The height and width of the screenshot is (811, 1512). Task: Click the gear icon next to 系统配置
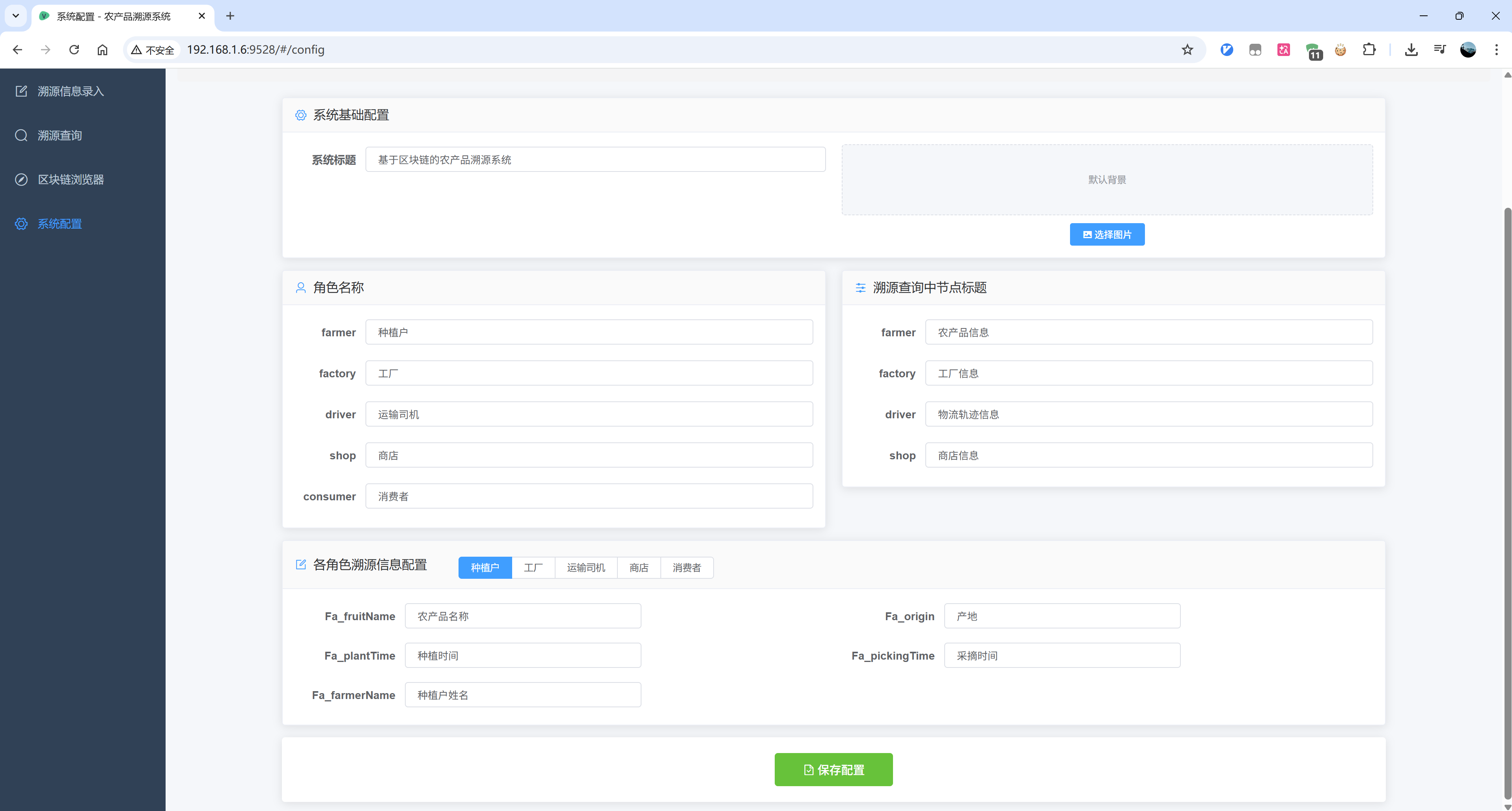click(x=21, y=224)
